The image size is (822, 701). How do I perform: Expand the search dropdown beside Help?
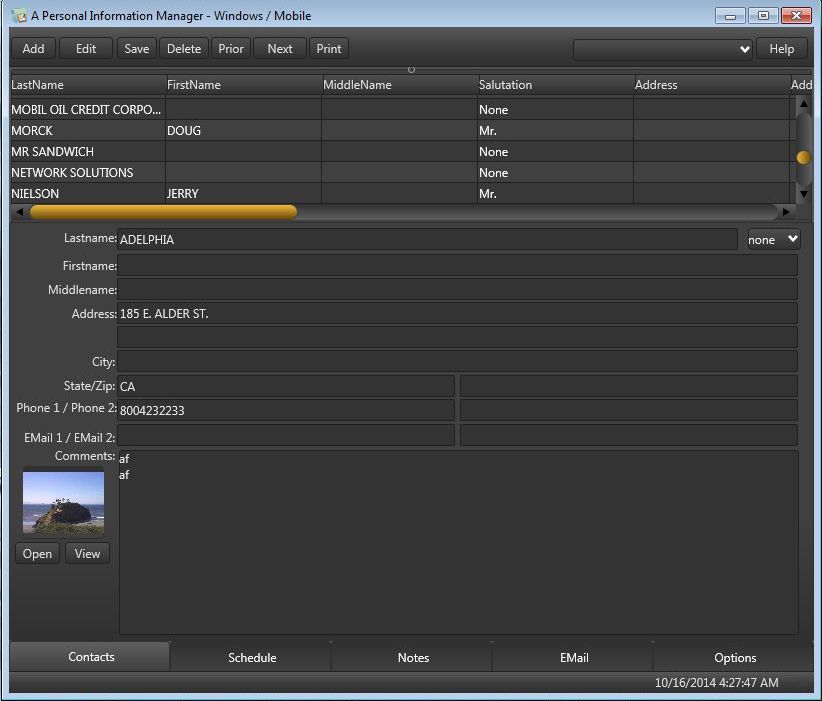point(743,49)
